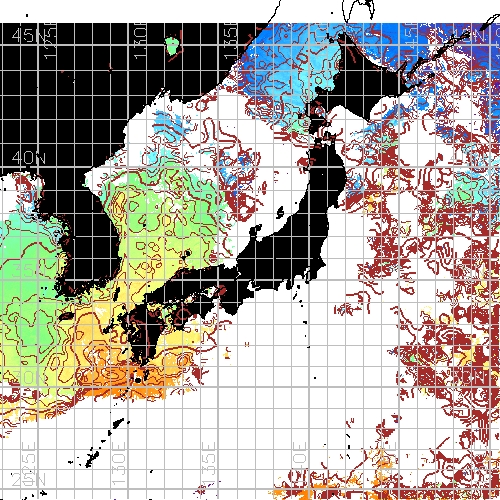Click Jeju island south of Korea
The height and width of the screenshot is (500, 500).
(67, 316)
